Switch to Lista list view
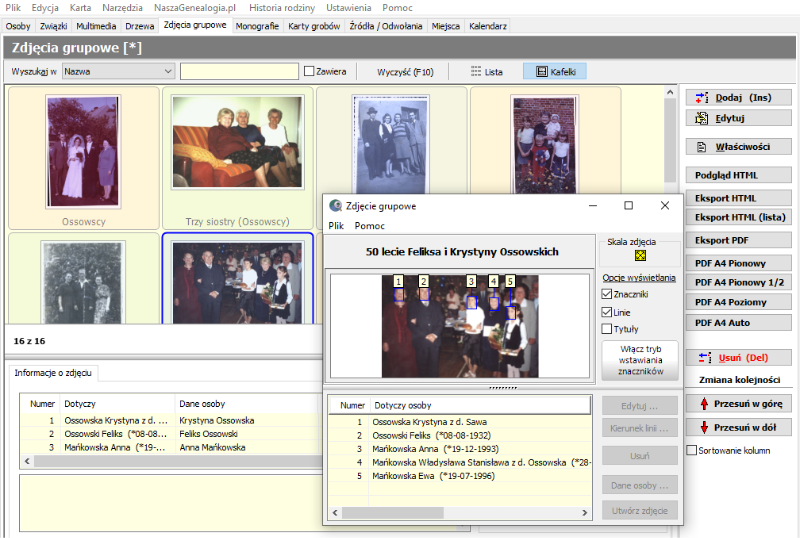The height and width of the screenshot is (538, 800). click(x=486, y=71)
